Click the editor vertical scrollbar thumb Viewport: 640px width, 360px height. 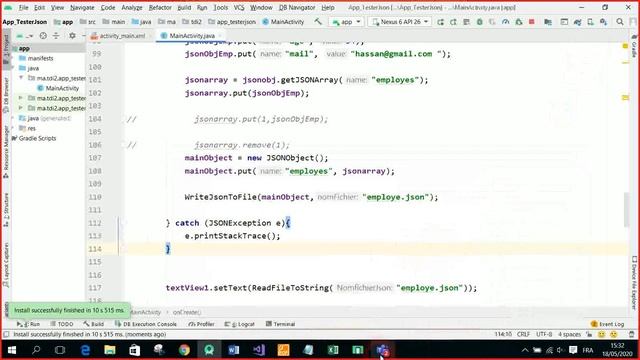pos(627,209)
